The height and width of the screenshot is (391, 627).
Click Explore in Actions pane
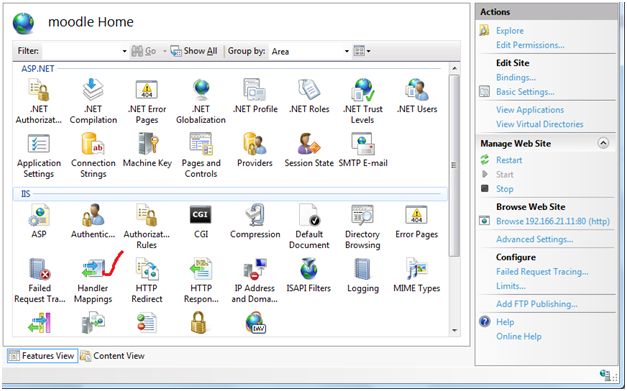tap(509, 31)
